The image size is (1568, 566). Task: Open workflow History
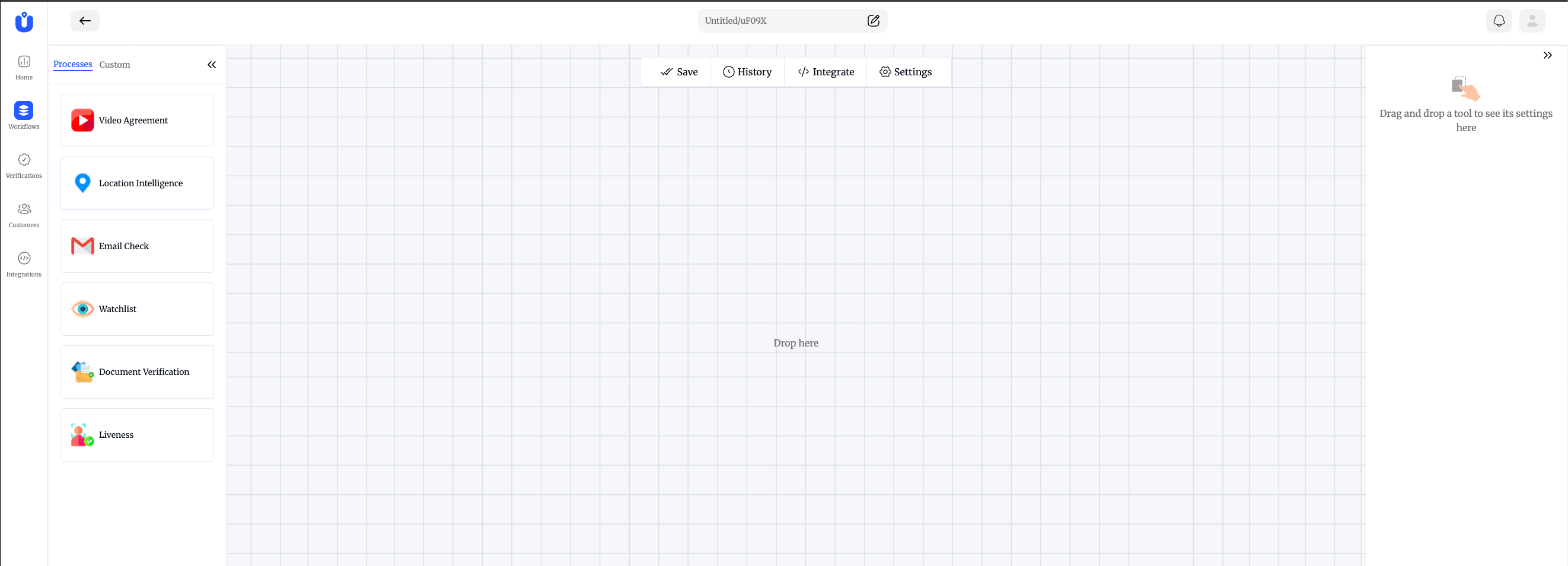click(x=747, y=72)
